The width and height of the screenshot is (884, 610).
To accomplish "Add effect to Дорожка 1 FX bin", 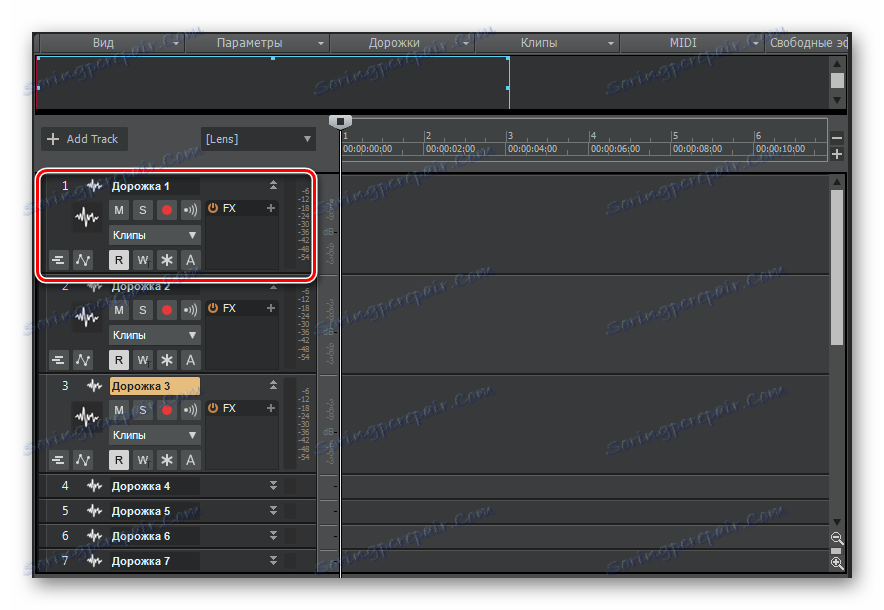I will click(271, 208).
